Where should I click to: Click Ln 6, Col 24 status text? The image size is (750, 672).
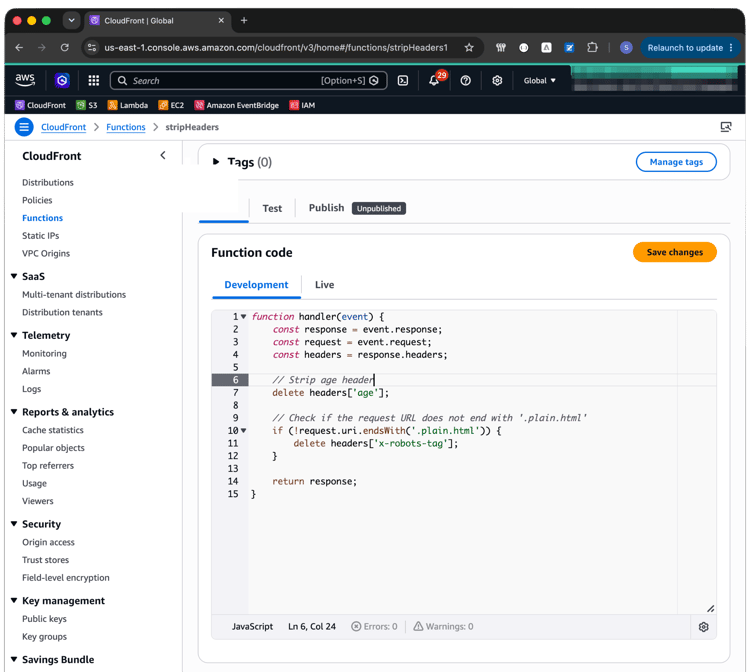pos(312,626)
